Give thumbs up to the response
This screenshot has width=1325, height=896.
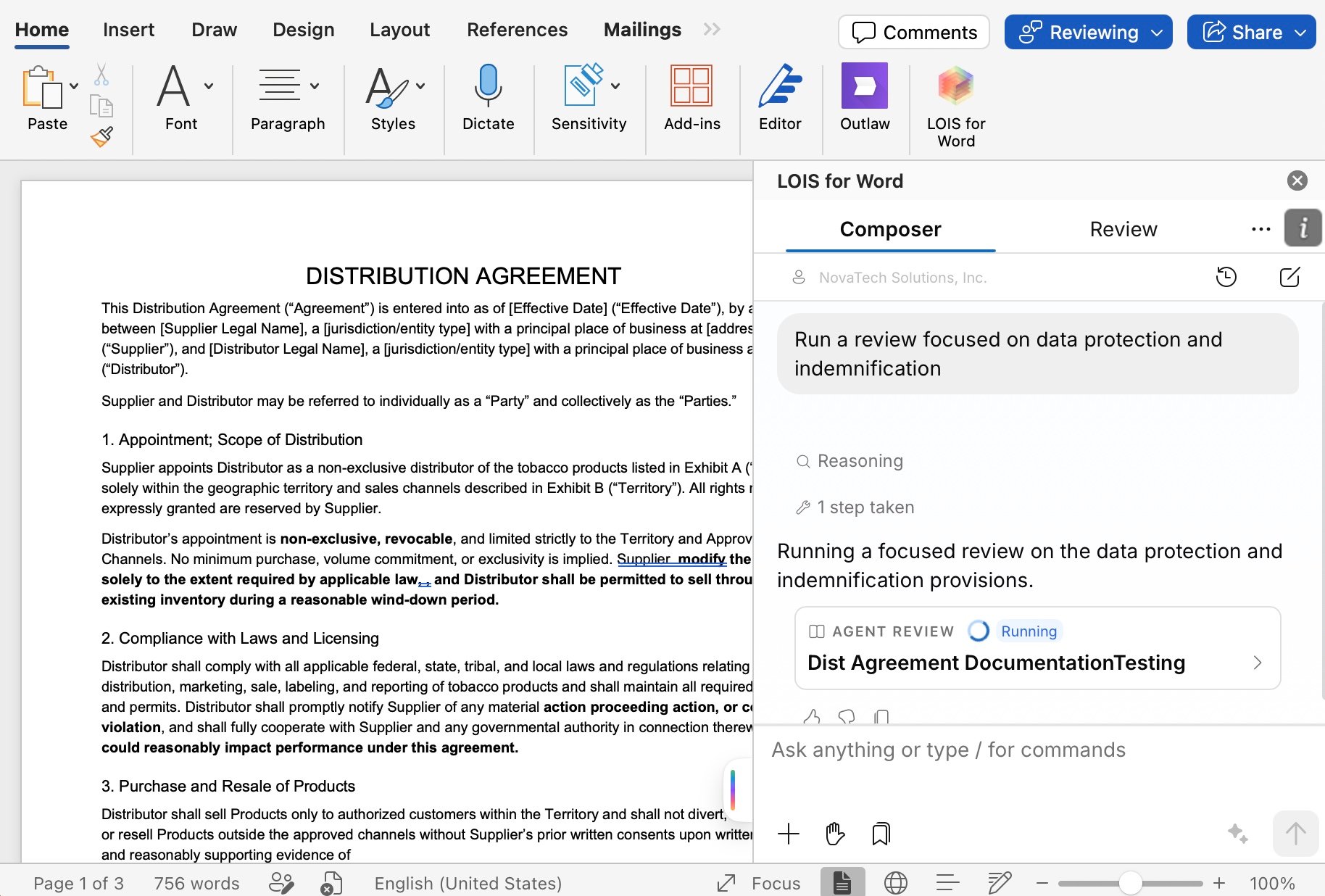(812, 717)
